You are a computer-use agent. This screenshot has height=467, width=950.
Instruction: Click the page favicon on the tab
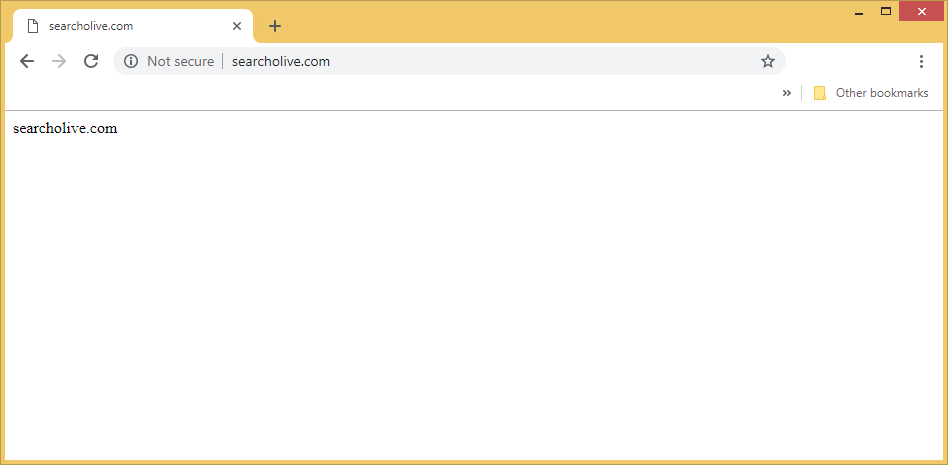tap(33, 26)
